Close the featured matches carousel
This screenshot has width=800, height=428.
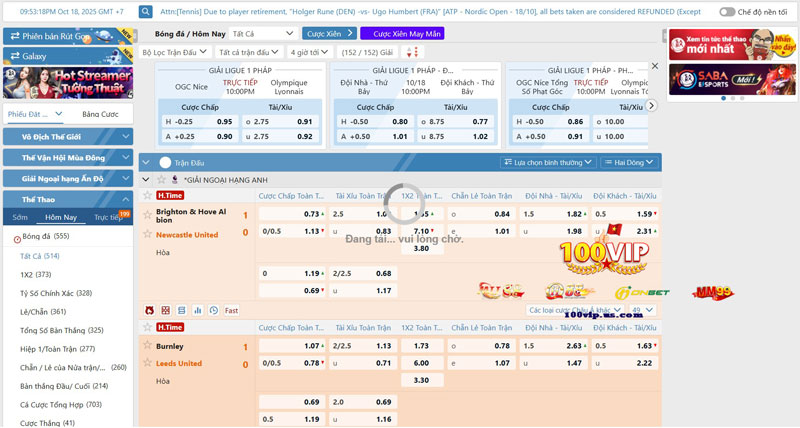click(655, 66)
